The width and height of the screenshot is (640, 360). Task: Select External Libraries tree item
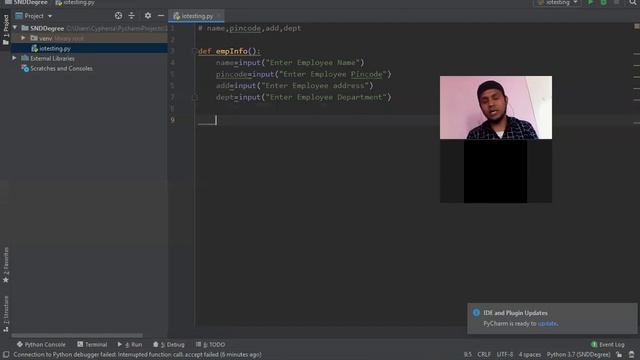point(48,58)
